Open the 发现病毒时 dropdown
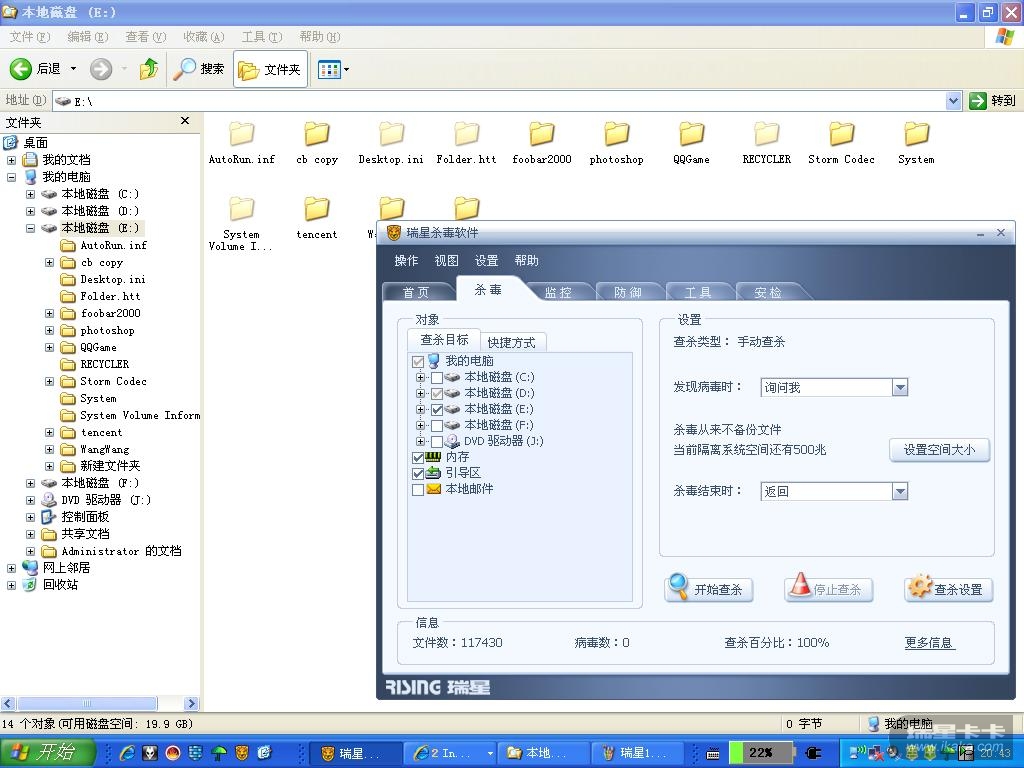Screen dimensions: 1024x768 pyautogui.click(x=900, y=387)
